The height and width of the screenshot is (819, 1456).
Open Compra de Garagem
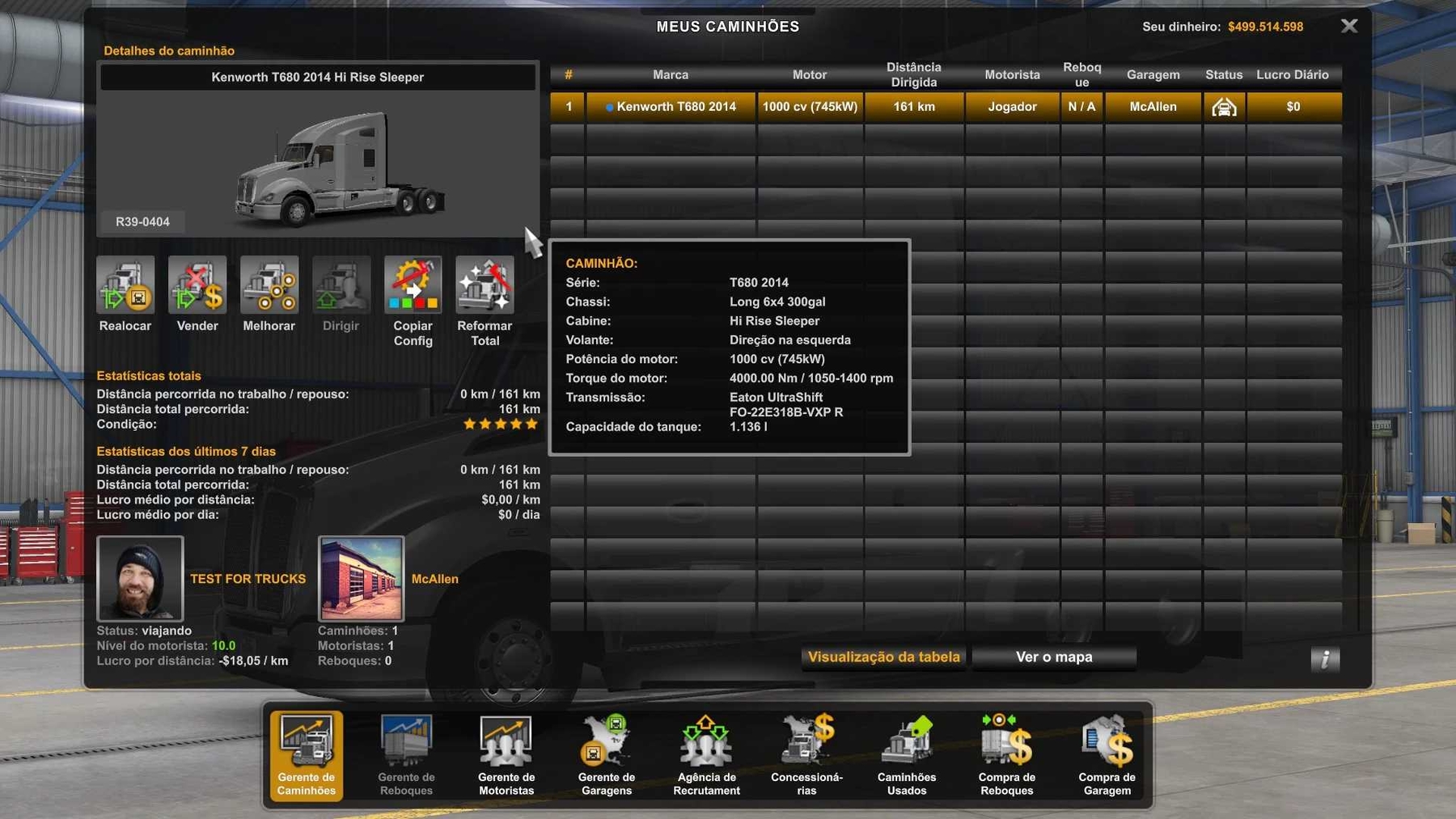point(1107,754)
